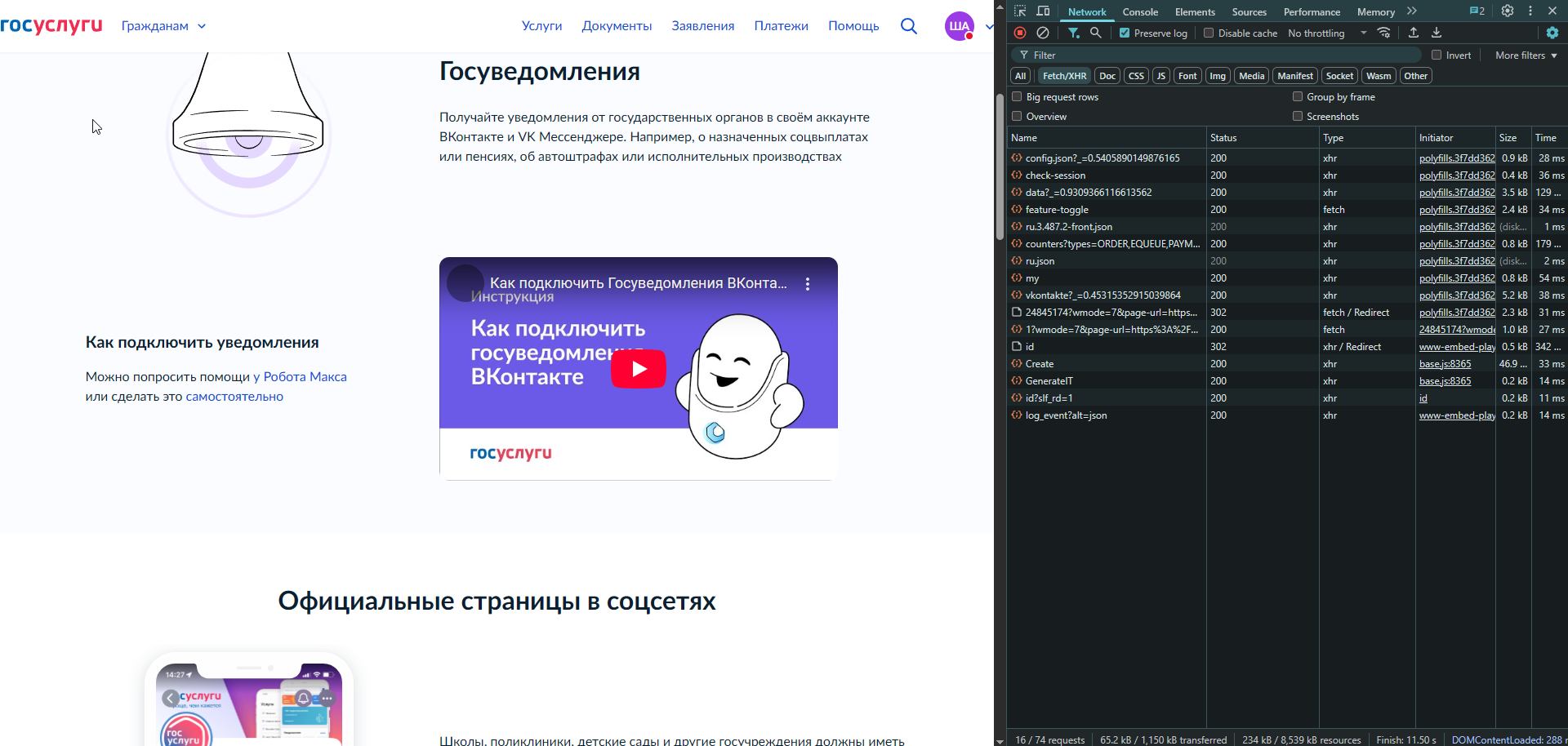Switch to the Console tab
Viewport: 1568px width, 746px height.
tap(1140, 11)
